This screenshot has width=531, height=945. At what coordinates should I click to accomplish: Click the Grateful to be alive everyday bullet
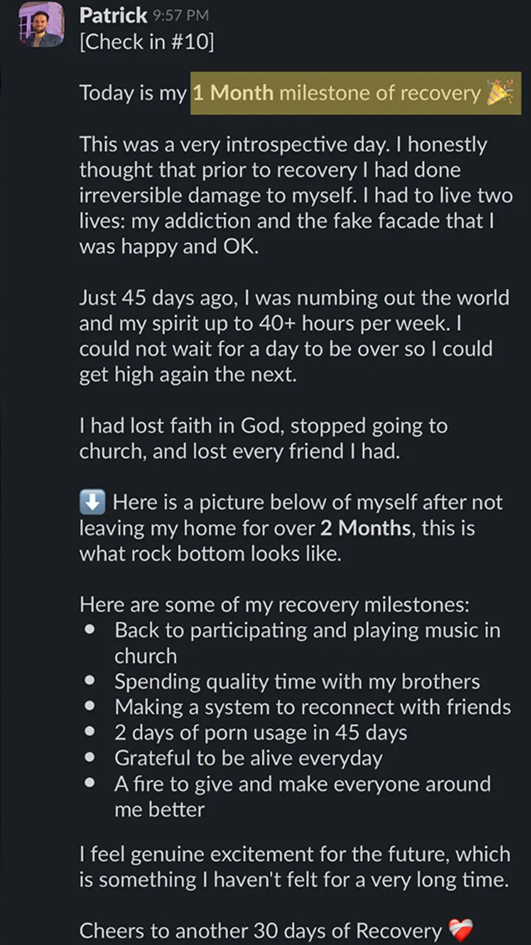pos(248,758)
